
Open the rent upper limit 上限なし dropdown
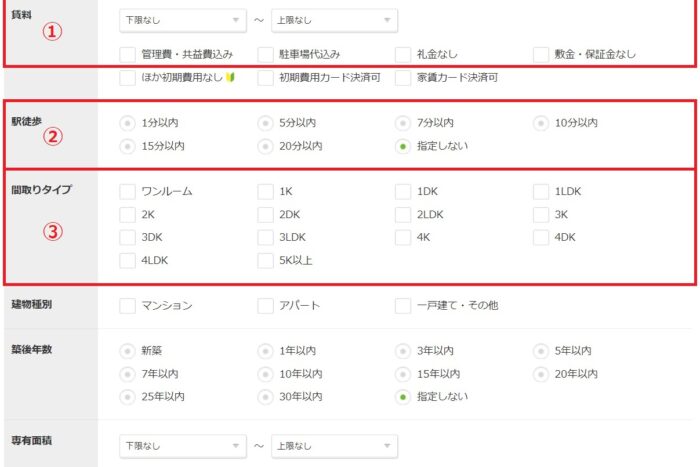(x=334, y=20)
